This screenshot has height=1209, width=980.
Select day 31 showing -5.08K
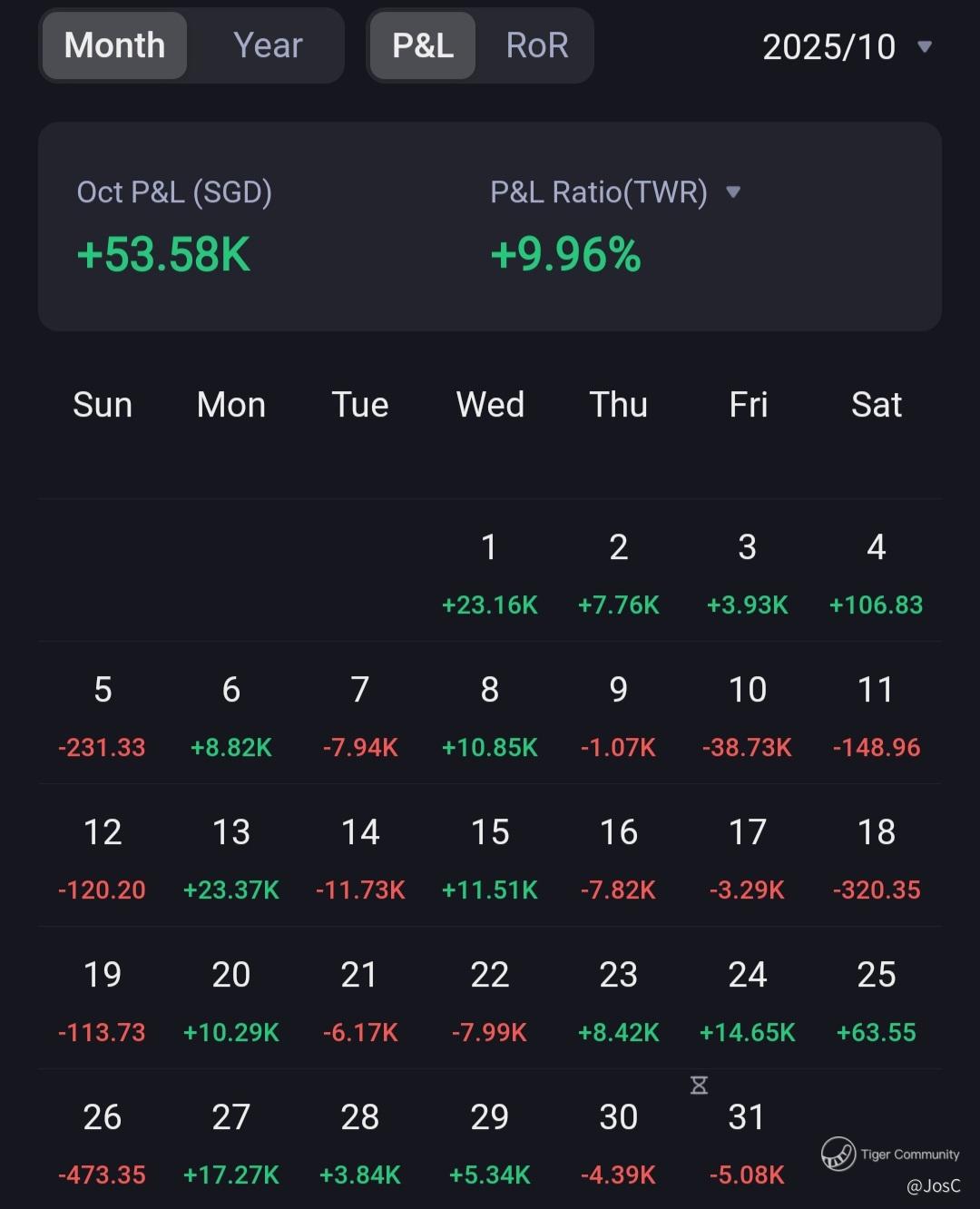[747, 1144]
